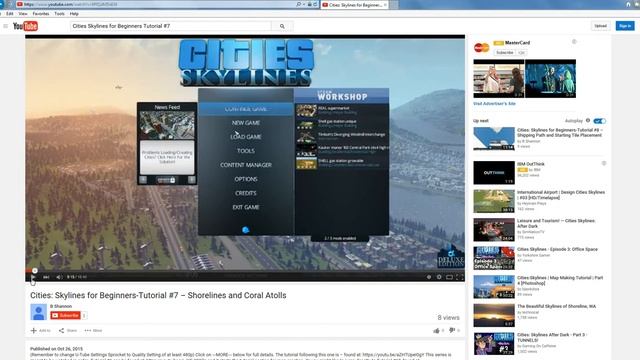The height and width of the screenshot is (360, 640).
Task: Click the ad info icon beside MasterCard
Action: point(574,42)
